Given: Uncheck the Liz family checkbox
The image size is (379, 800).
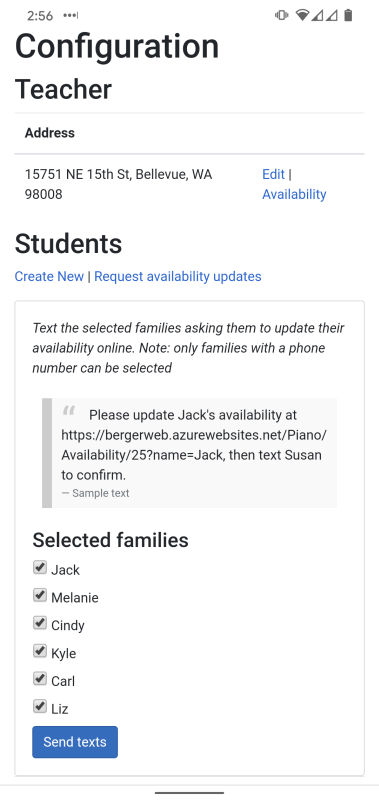Looking at the screenshot, I should [x=40, y=706].
